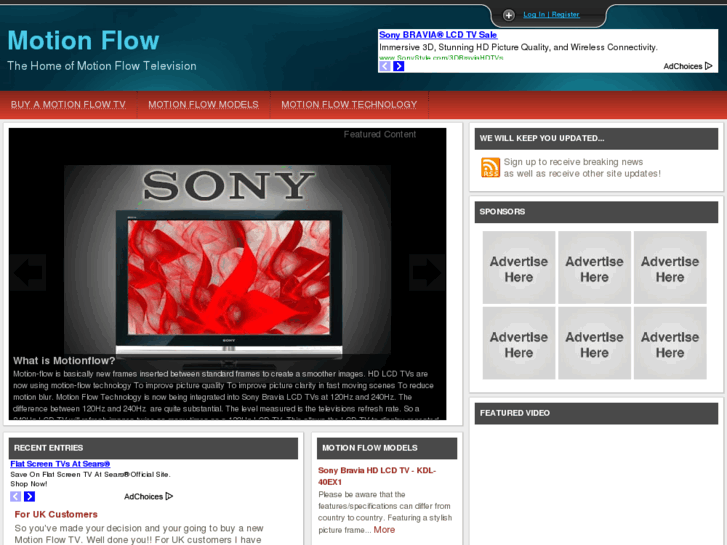Screen dimensions: 727x545
Task: Open Motion Flow Models menu item
Action: [x=204, y=104]
